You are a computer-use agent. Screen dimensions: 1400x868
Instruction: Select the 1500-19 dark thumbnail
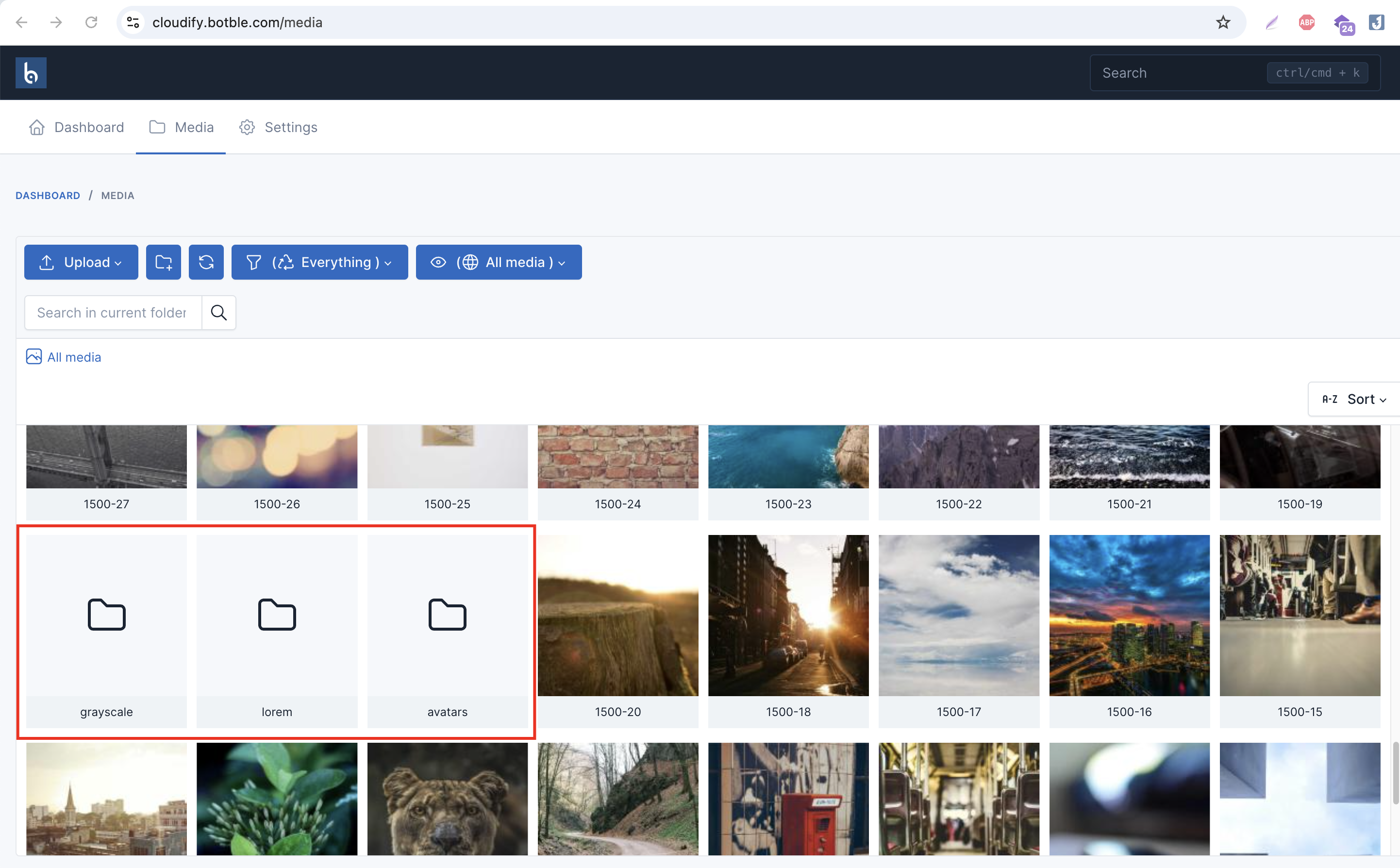click(x=1300, y=457)
